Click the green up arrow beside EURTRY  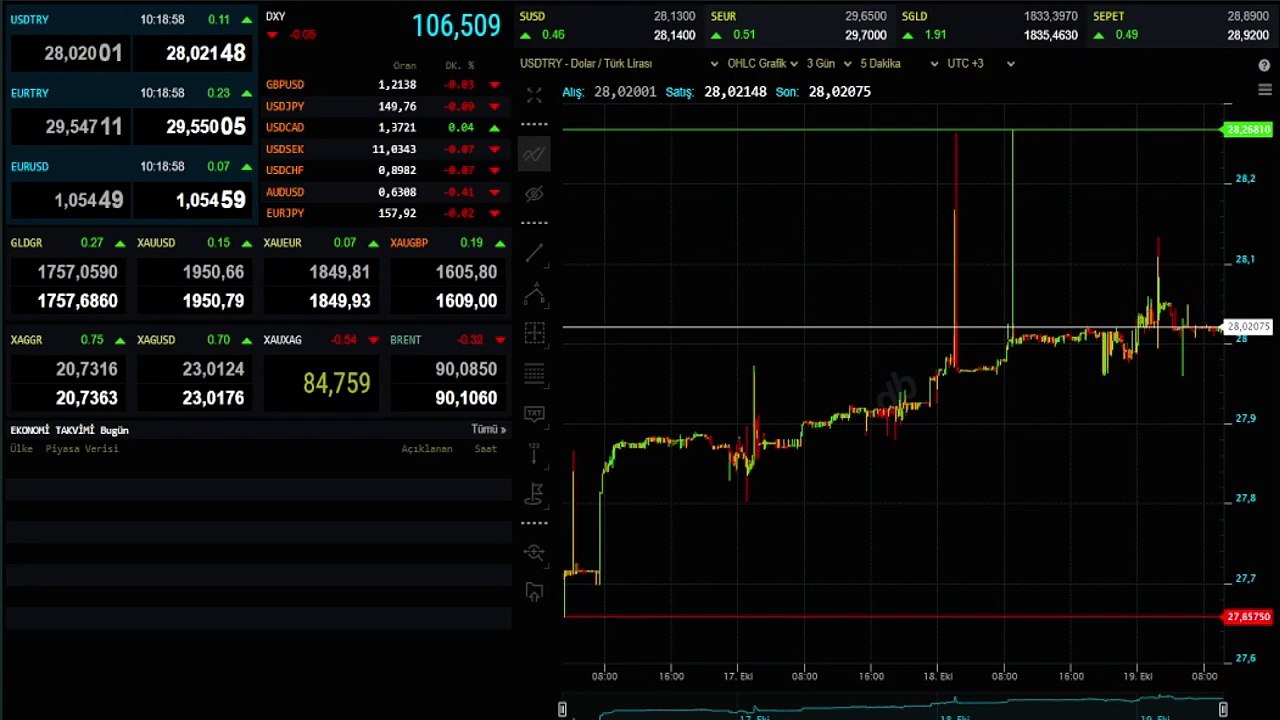coord(247,93)
